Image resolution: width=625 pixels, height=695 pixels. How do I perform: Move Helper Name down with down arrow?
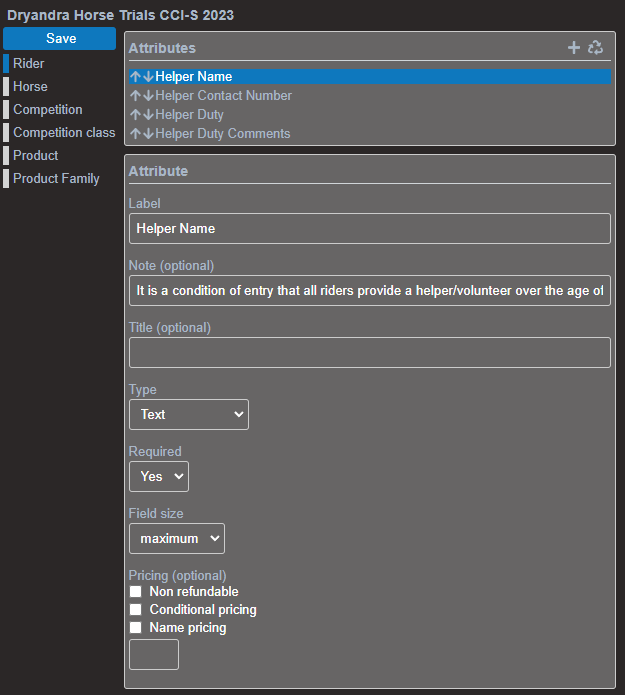[148, 77]
